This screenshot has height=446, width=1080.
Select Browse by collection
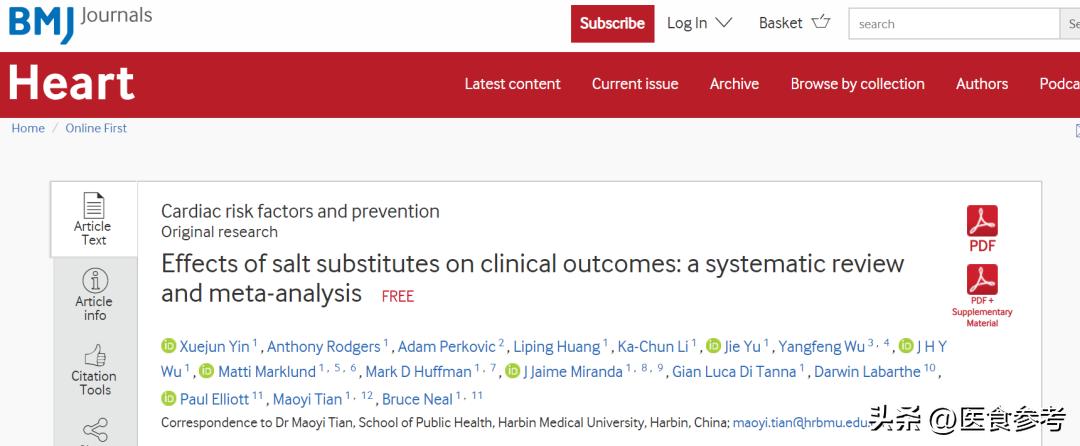857,84
